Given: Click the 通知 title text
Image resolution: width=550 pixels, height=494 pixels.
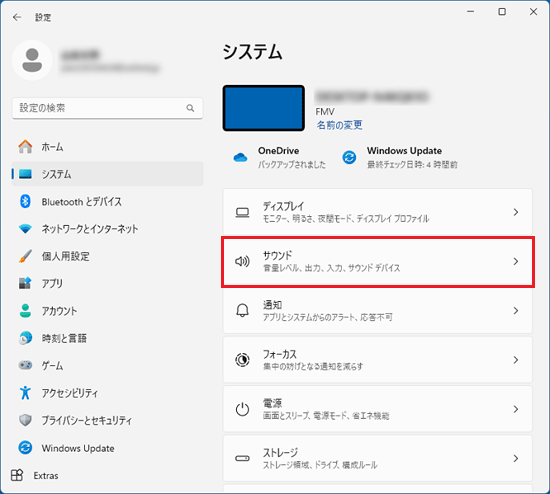Looking at the screenshot, I should point(273,305).
